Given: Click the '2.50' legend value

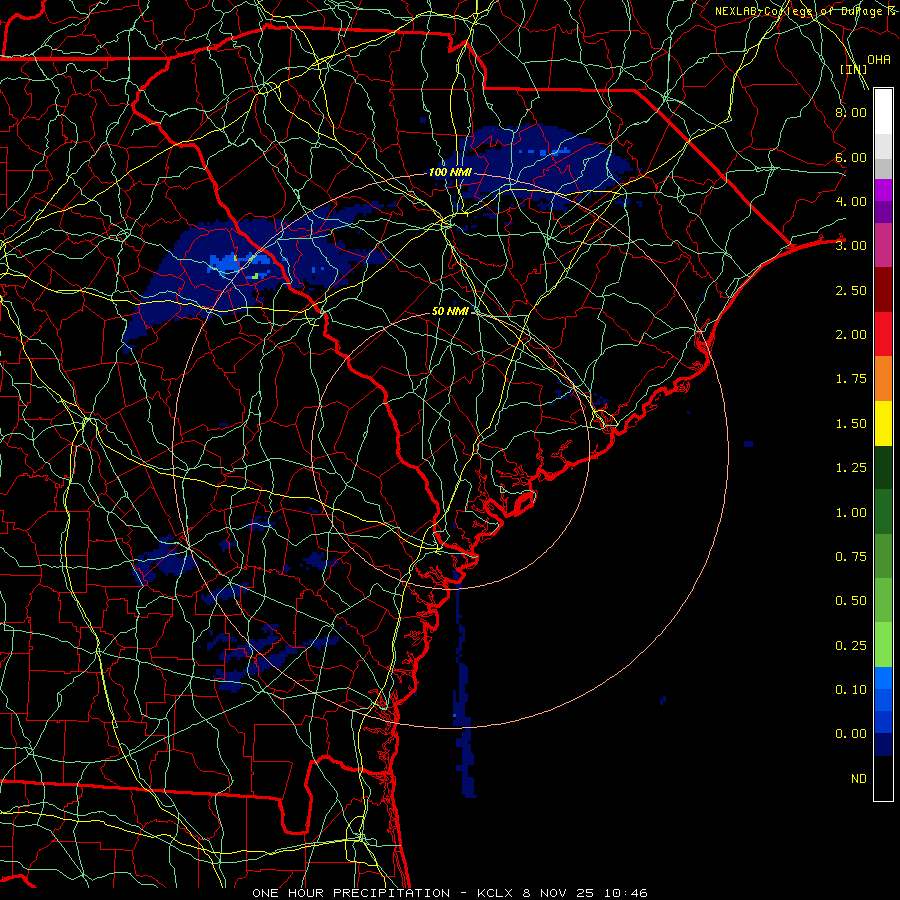Looking at the screenshot, I should click(851, 290).
